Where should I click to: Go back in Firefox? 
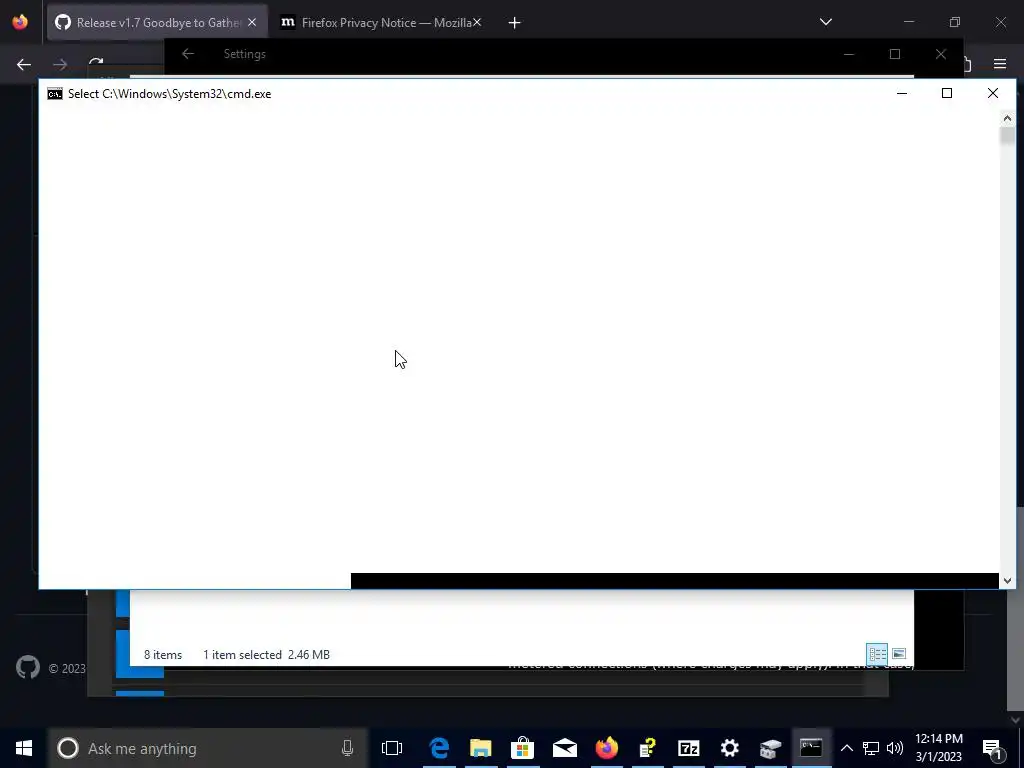pos(24,64)
